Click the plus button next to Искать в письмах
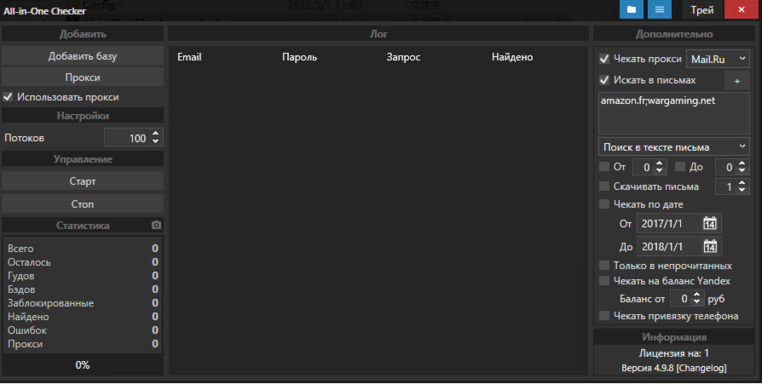 (737, 81)
